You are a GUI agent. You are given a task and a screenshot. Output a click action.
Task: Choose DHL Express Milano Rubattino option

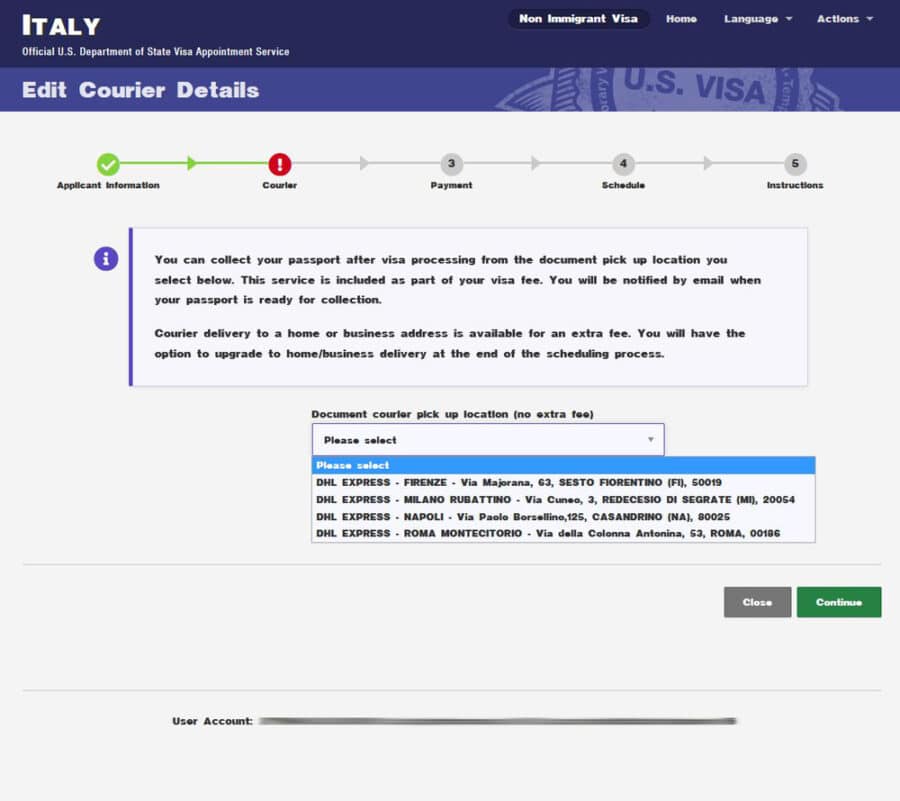tap(555, 499)
